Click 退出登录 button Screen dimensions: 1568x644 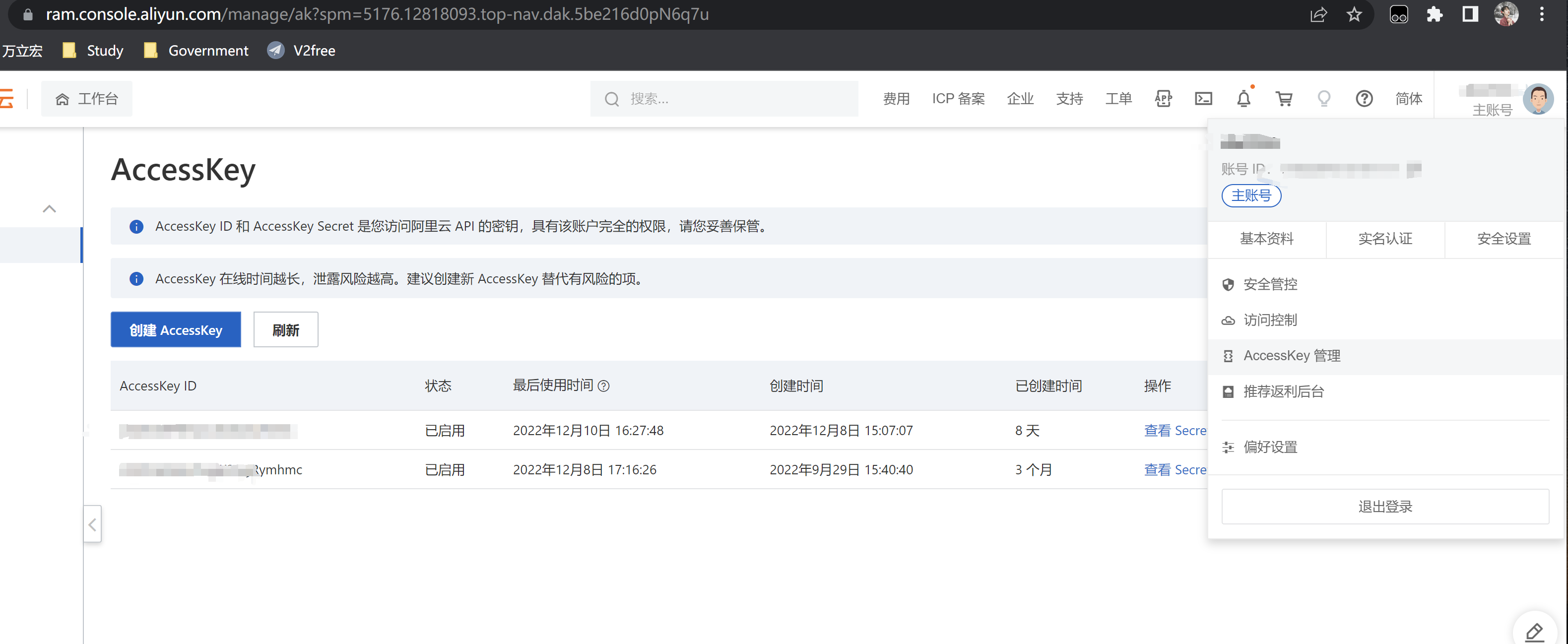point(1385,507)
